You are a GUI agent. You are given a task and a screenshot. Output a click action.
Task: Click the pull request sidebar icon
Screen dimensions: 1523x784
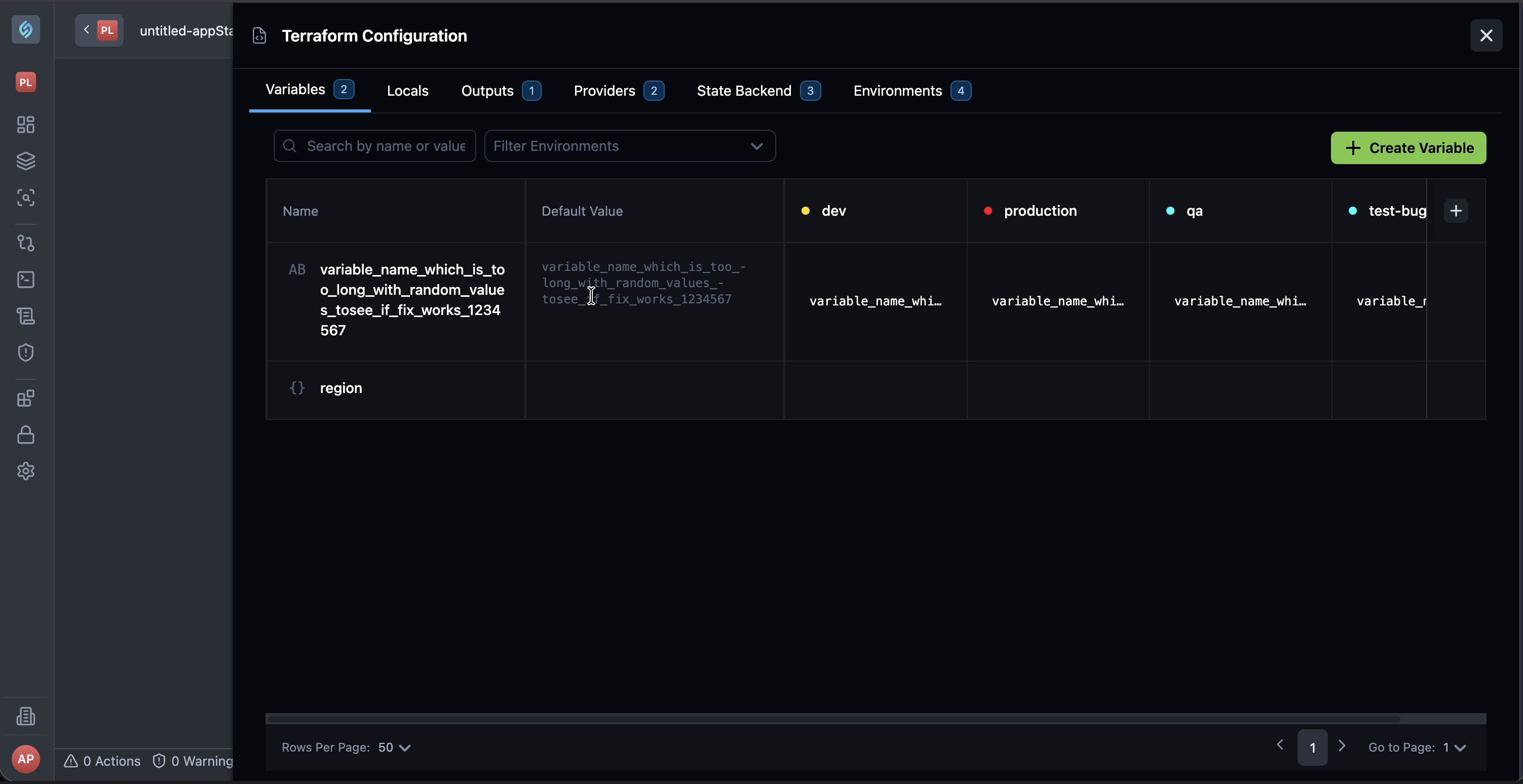25,243
